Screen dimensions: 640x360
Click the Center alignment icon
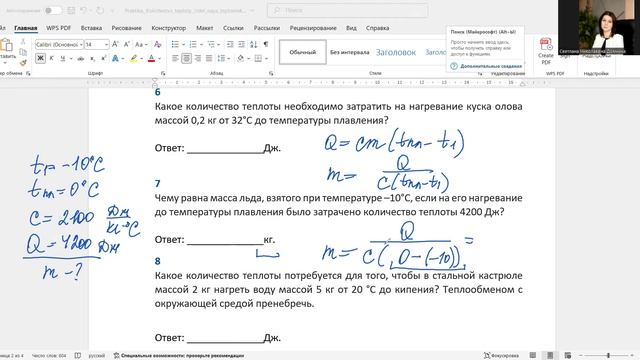(187, 59)
